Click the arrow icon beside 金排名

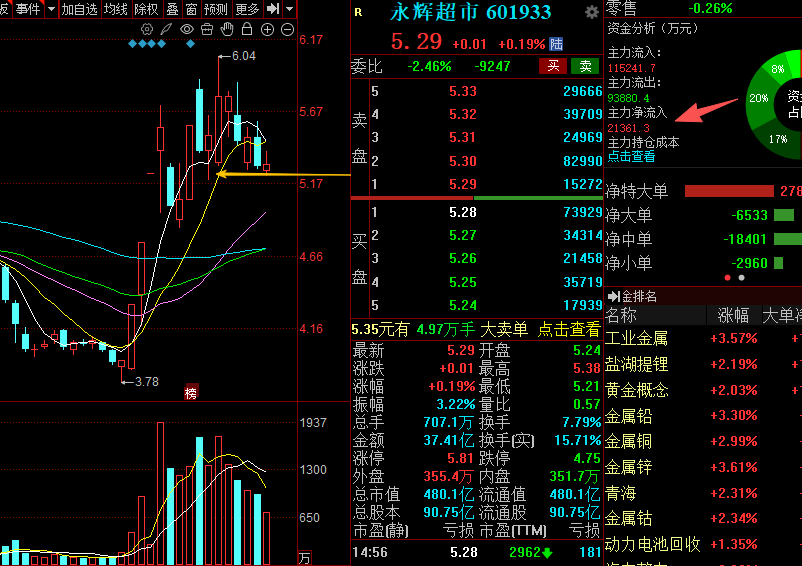tap(613, 296)
